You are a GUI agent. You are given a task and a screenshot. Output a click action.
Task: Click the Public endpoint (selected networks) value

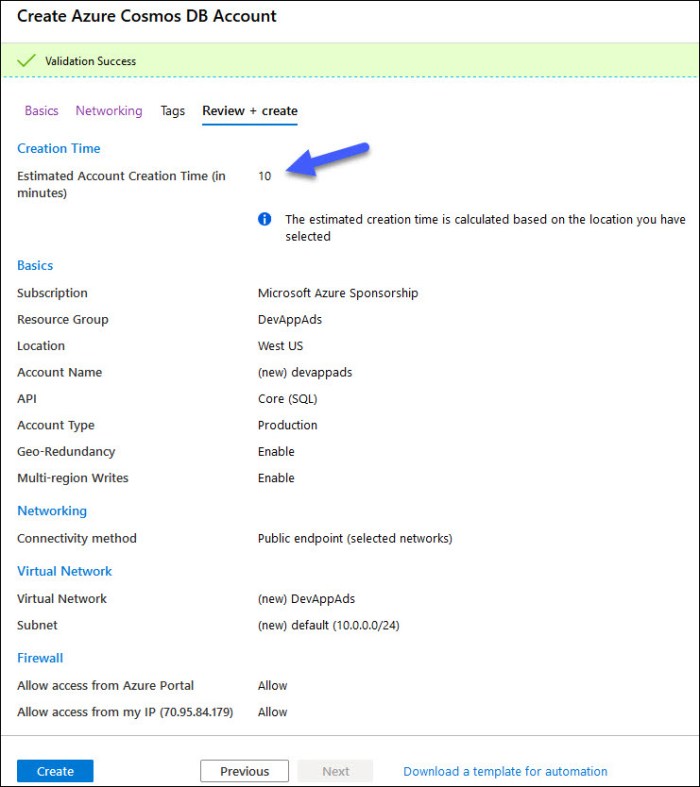[x=355, y=539]
